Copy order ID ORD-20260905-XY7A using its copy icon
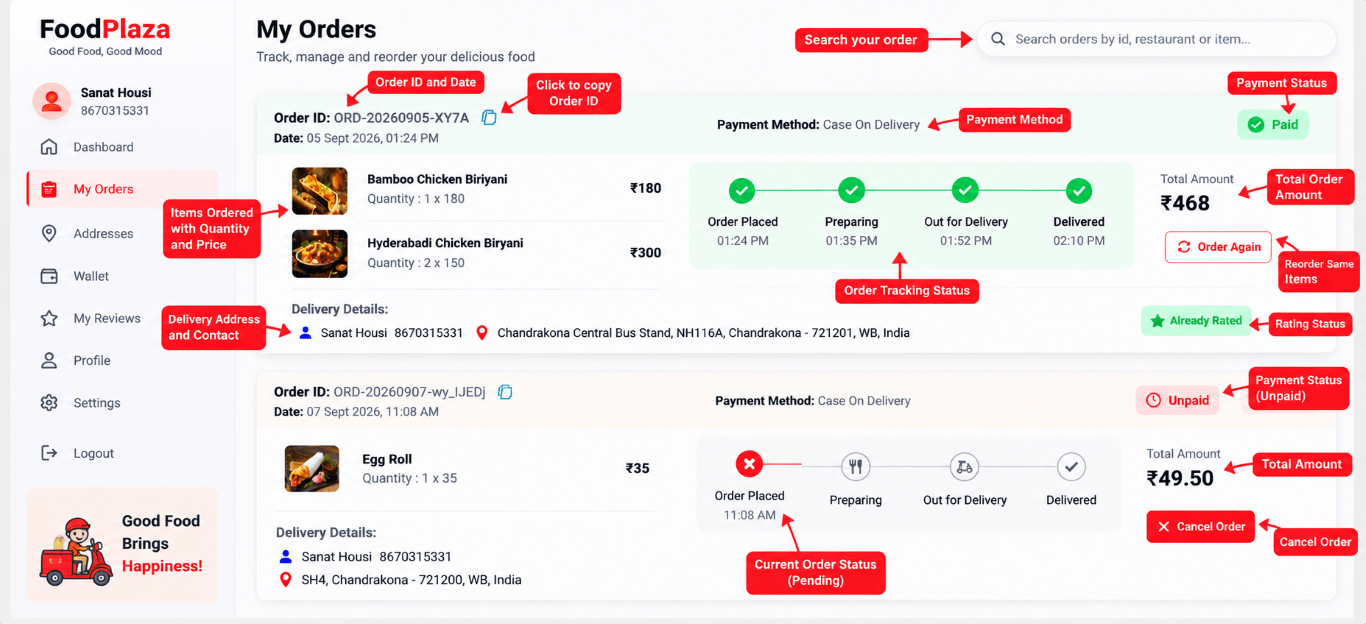Viewport: 1366px width, 624px height. 489,118
